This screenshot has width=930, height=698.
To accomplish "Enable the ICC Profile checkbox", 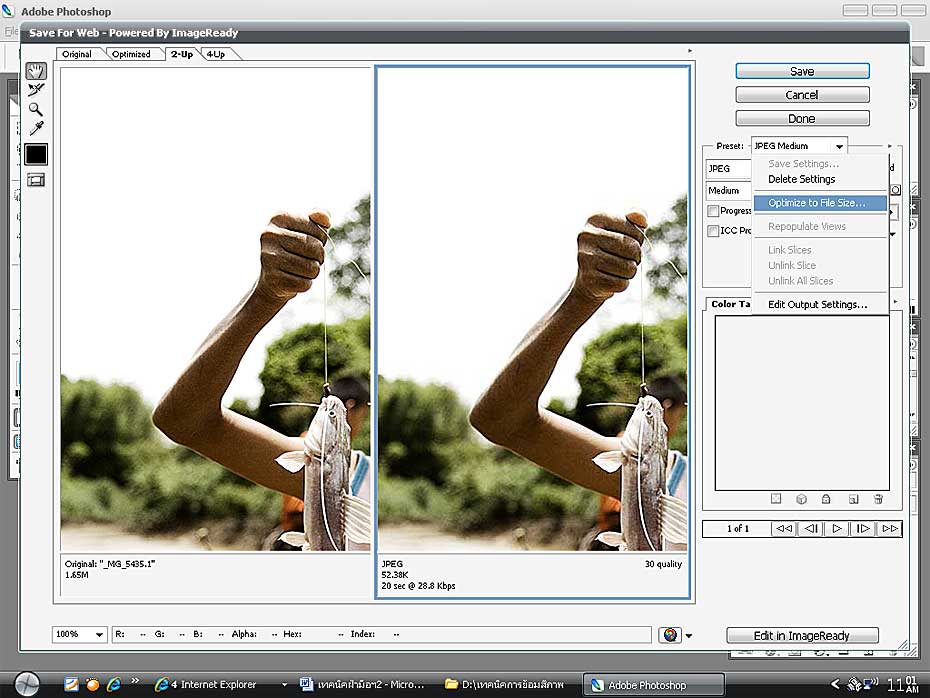I will tap(713, 231).
